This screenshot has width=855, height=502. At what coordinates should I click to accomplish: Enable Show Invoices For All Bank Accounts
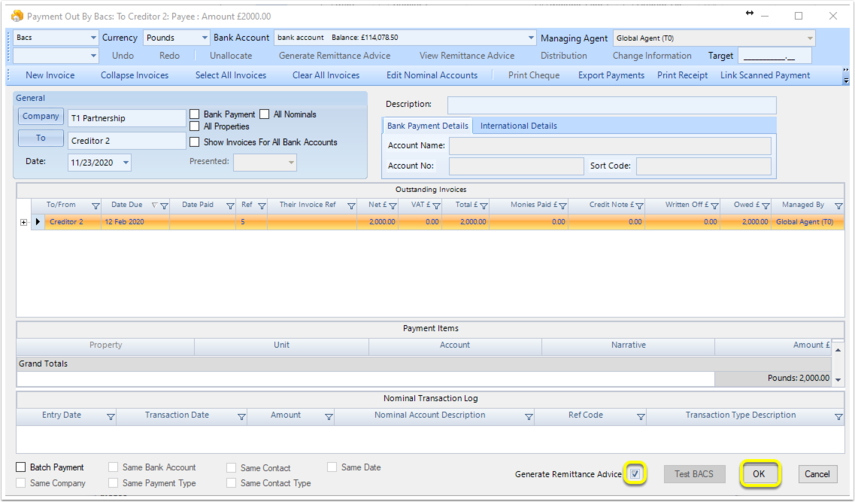195,142
